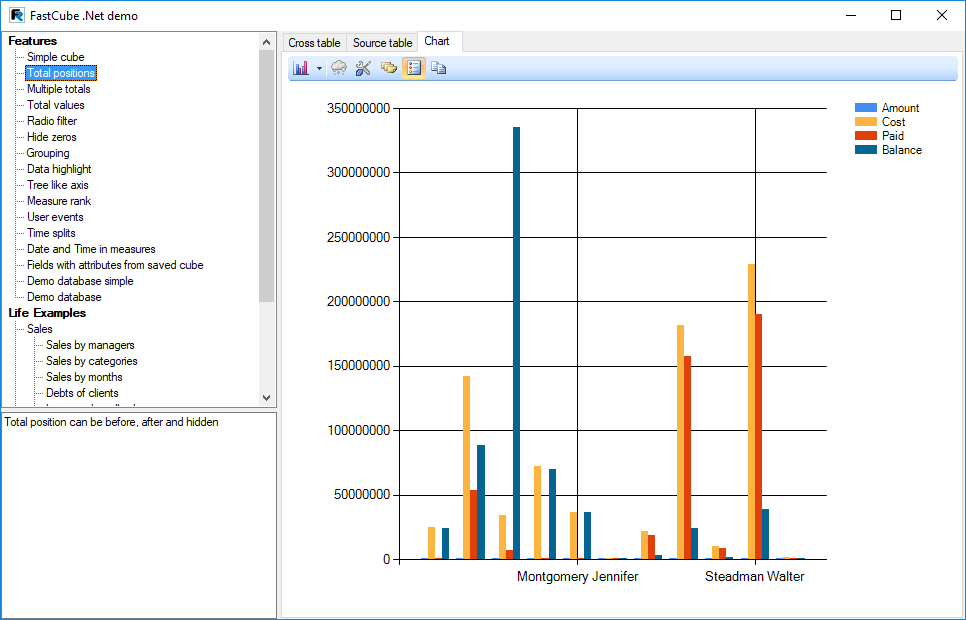The height and width of the screenshot is (620, 966).
Task: Select Simple cube in Features tree
Action: [x=55, y=57]
